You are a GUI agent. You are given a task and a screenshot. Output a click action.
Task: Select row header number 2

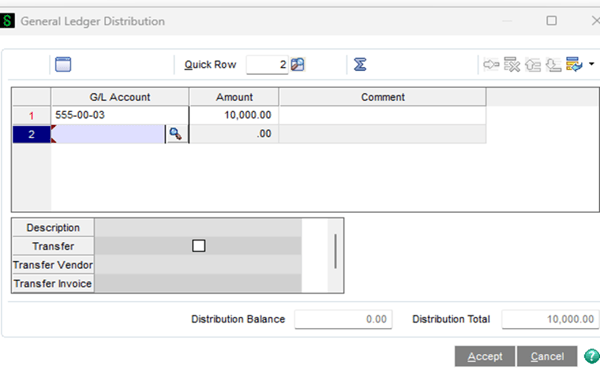(x=31, y=134)
